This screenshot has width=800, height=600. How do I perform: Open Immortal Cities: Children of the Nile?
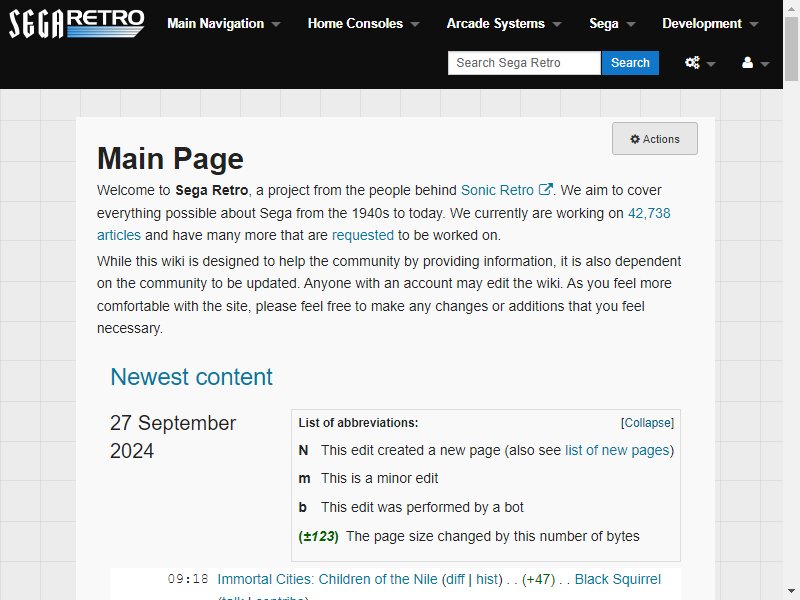(x=327, y=580)
